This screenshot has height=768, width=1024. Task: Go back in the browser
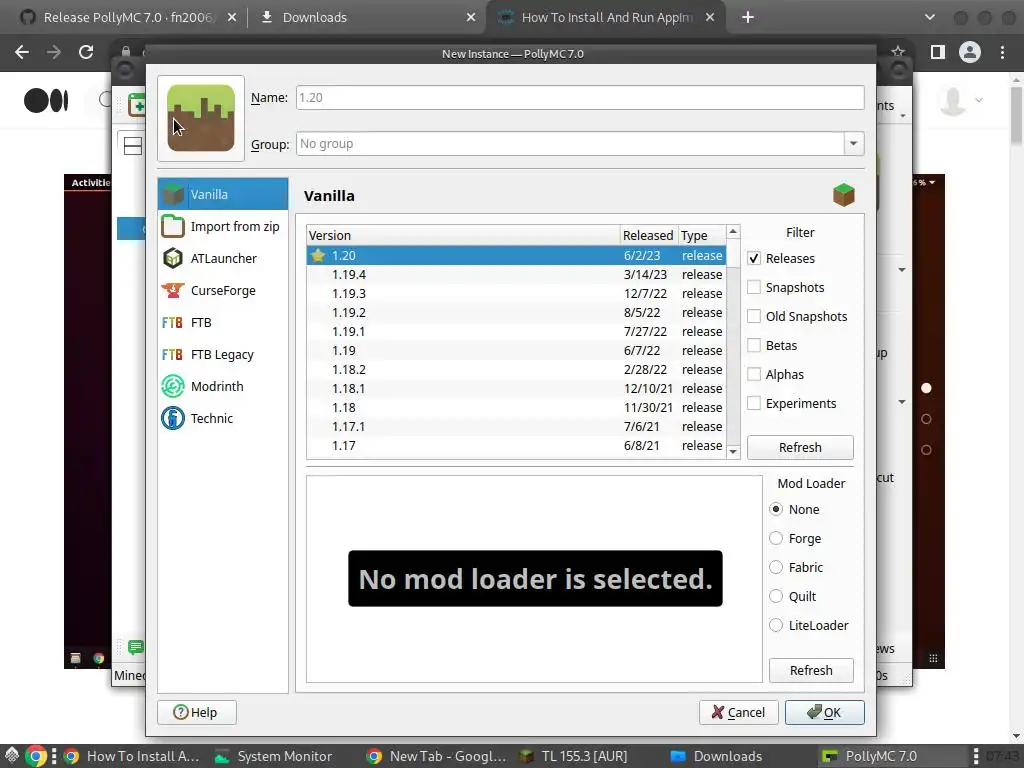point(22,52)
